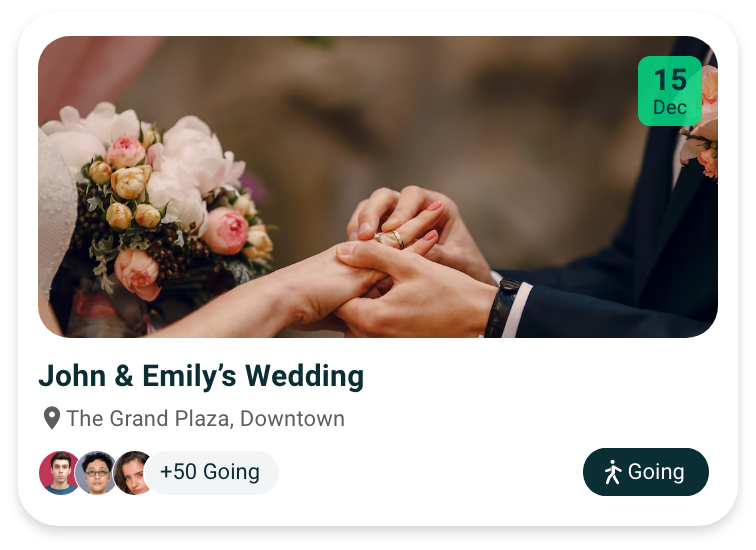Open the wedding cover photo
Viewport: 756px width, 550px height.
(378, 187)
